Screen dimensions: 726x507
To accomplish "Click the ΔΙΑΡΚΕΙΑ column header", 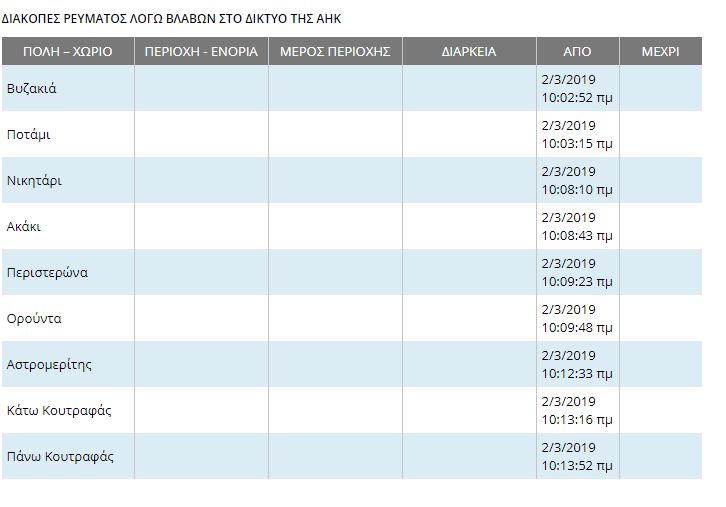I will click(469, 51).
